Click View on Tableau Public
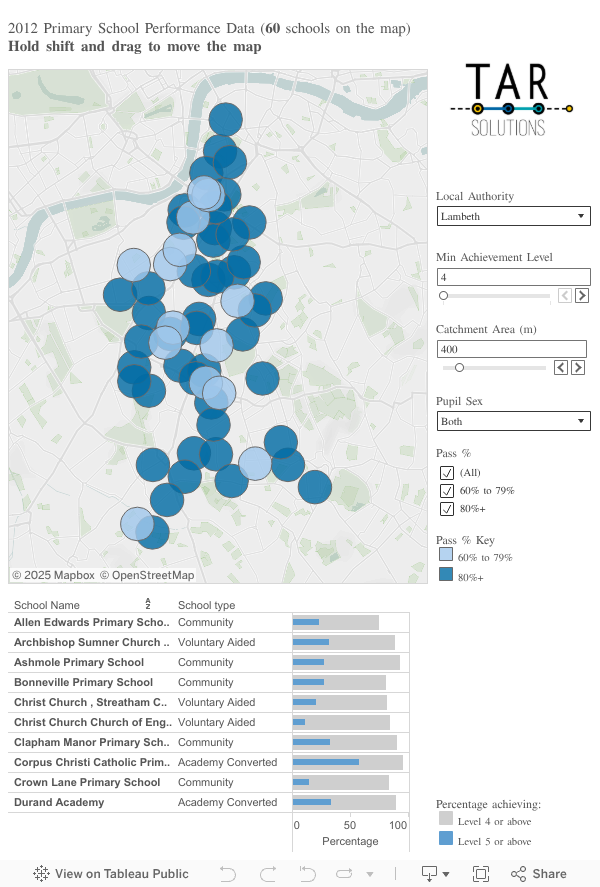This screenshot has width=600, height=887. pos(110,873)
